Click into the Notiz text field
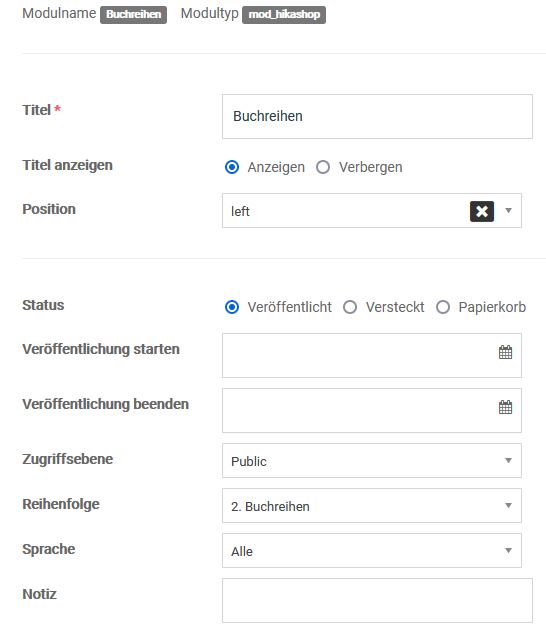 (377, 601)
